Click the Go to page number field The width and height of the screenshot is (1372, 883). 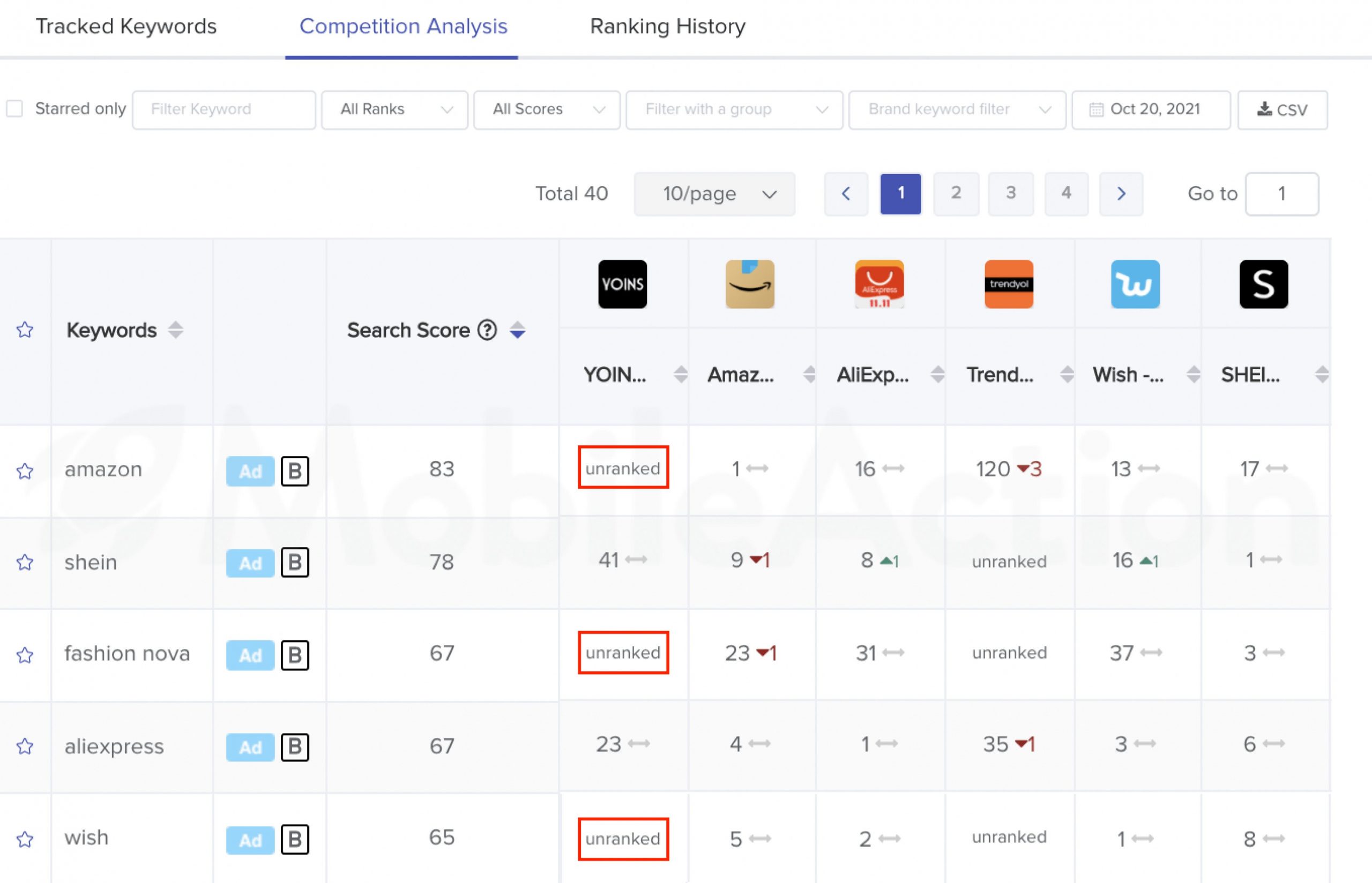pyautogui.click(x=1281, y=194)
